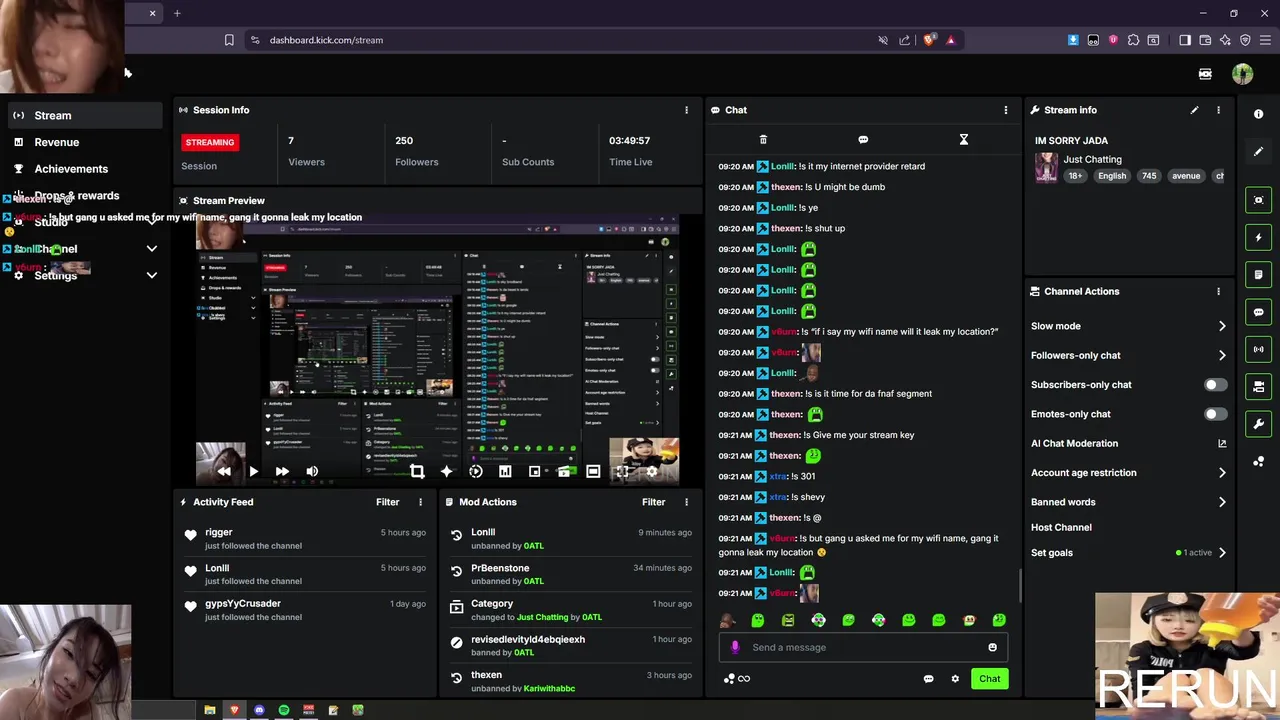Click the broadcast signal icon on right rail
The width and height of the screenshot is (1280, 720).
point(1259,349)
